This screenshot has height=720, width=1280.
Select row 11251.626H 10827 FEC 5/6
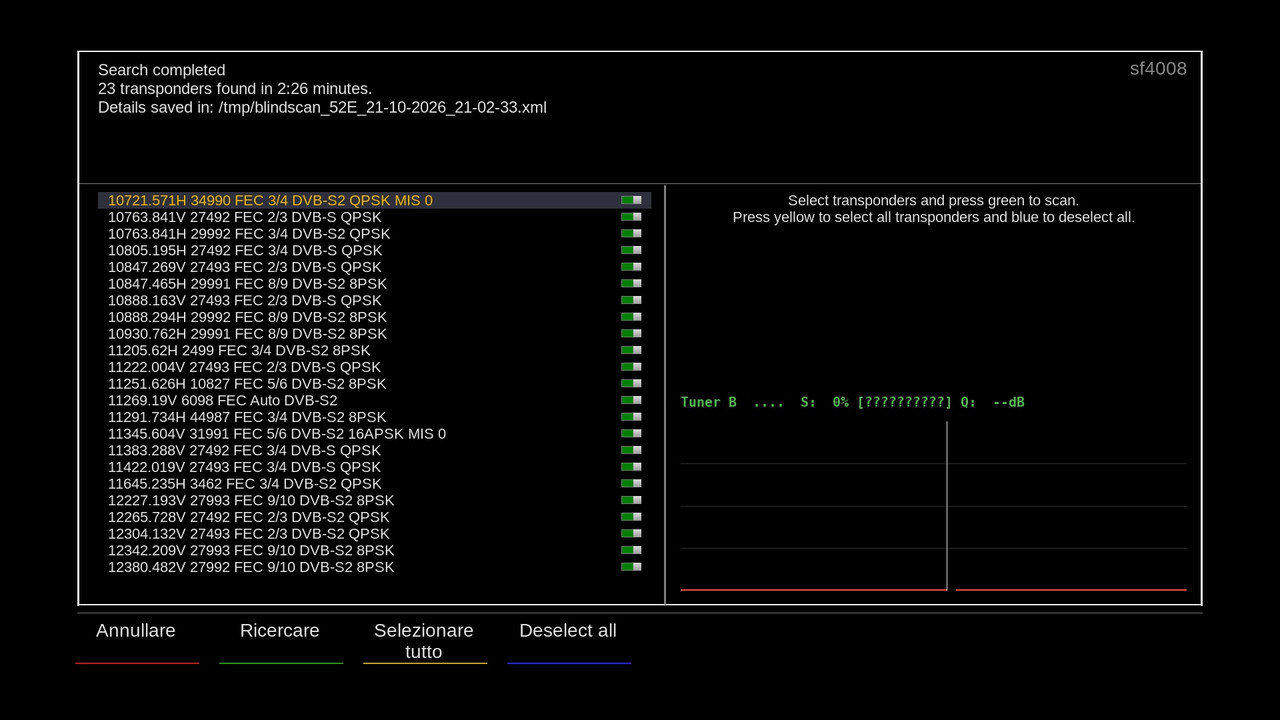375,384
